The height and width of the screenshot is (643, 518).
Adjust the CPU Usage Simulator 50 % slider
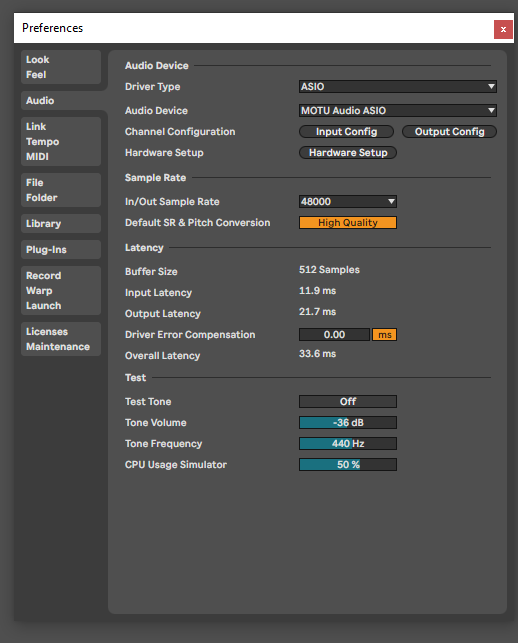click(x=347, y=465)
